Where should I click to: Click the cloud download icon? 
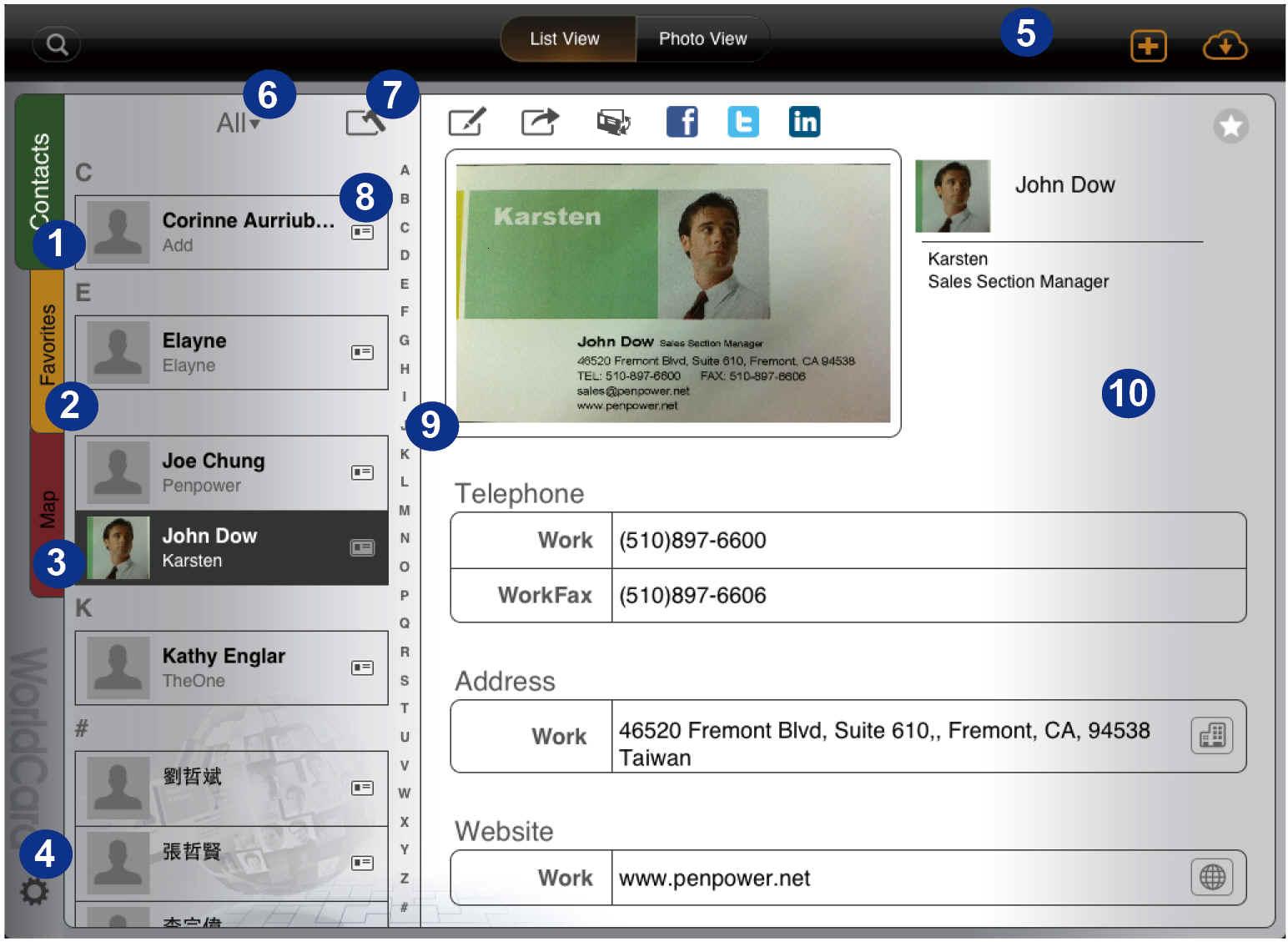pos(1224,46)
